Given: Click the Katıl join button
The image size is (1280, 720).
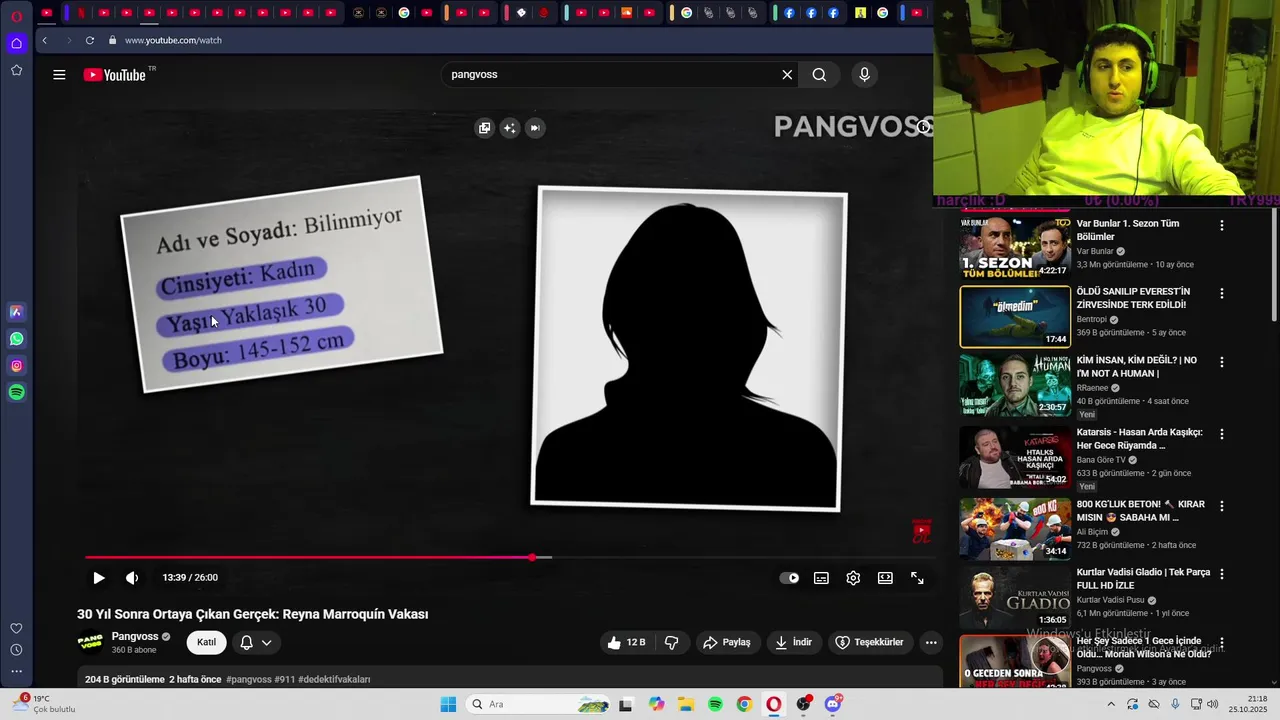Looking at the screenshot, I should (206, 642).
